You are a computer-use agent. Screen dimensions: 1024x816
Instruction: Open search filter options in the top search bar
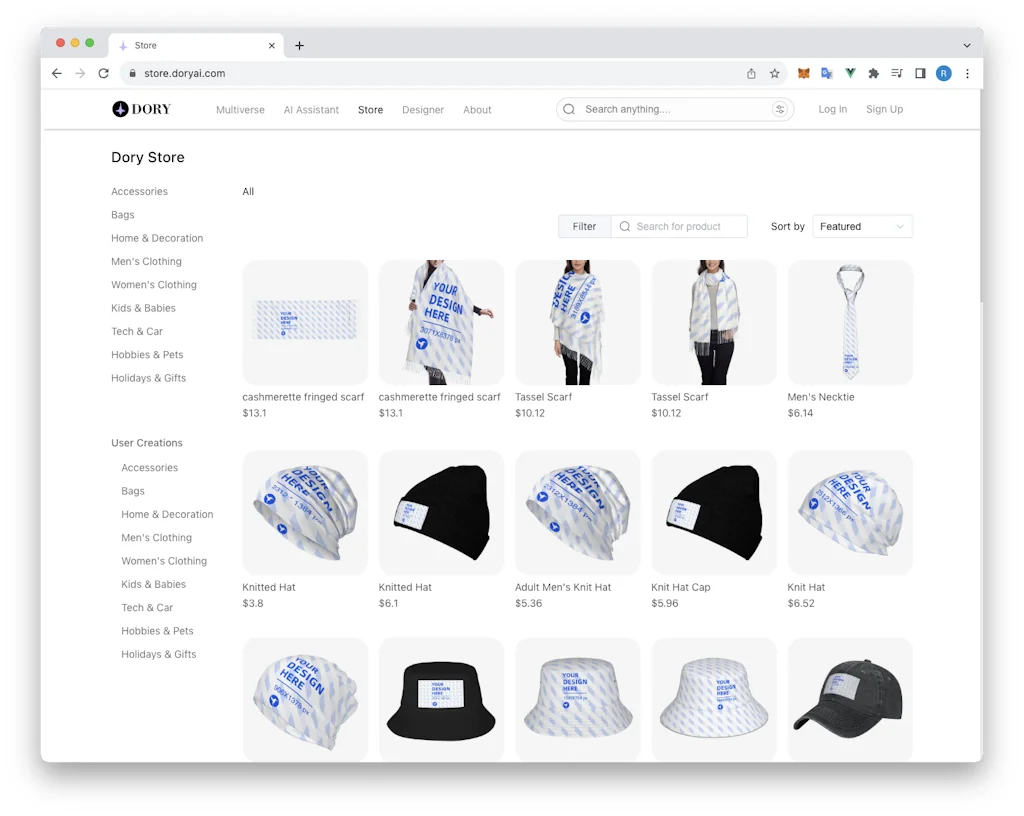point(780,110)
